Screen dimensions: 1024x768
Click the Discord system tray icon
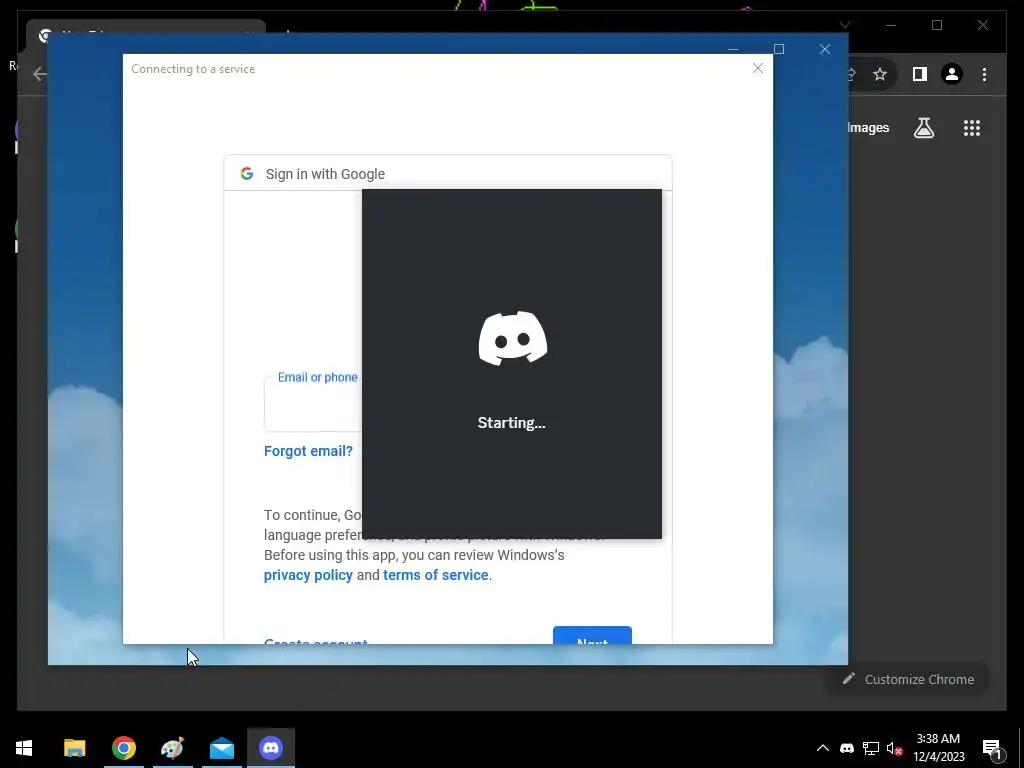pyautogui.click(x=847, y=748)
